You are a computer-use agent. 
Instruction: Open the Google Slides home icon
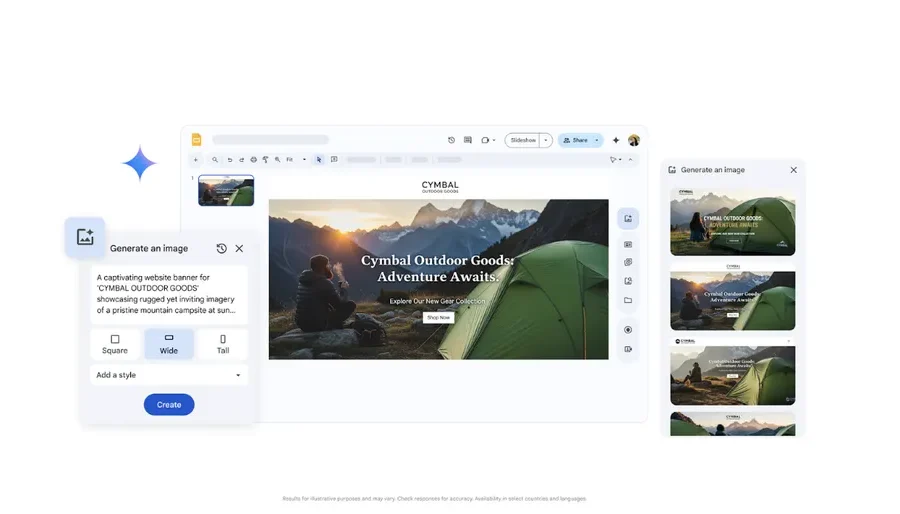(x=196, y=139)
